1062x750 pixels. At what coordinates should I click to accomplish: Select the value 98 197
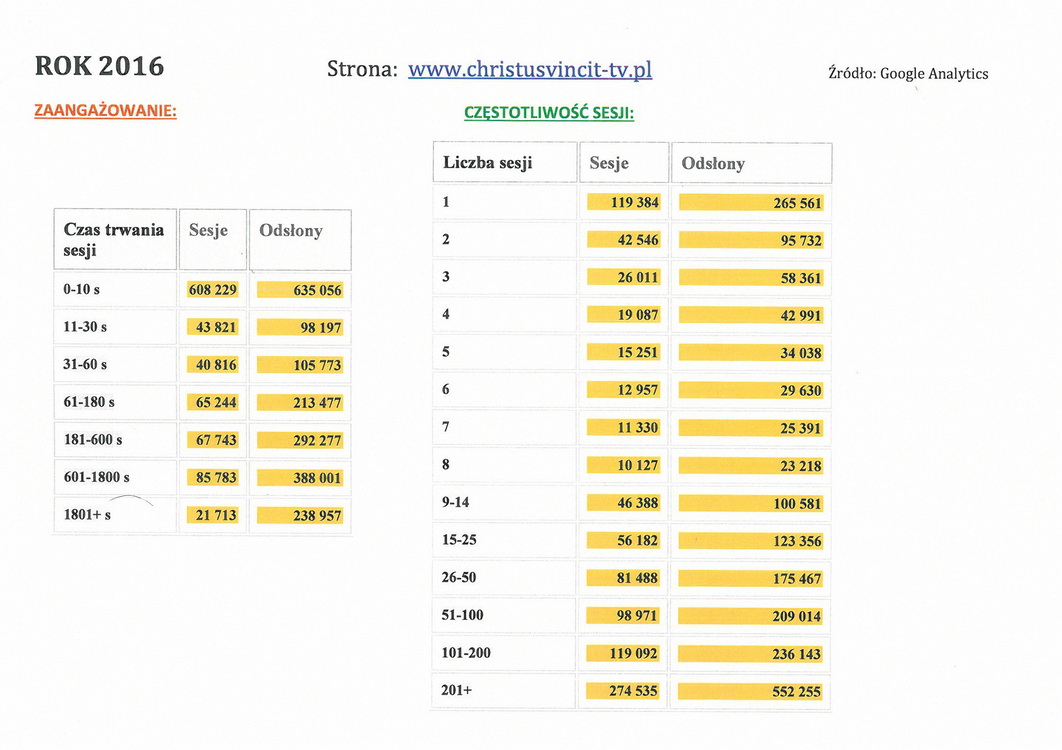(x=321, y=328)
